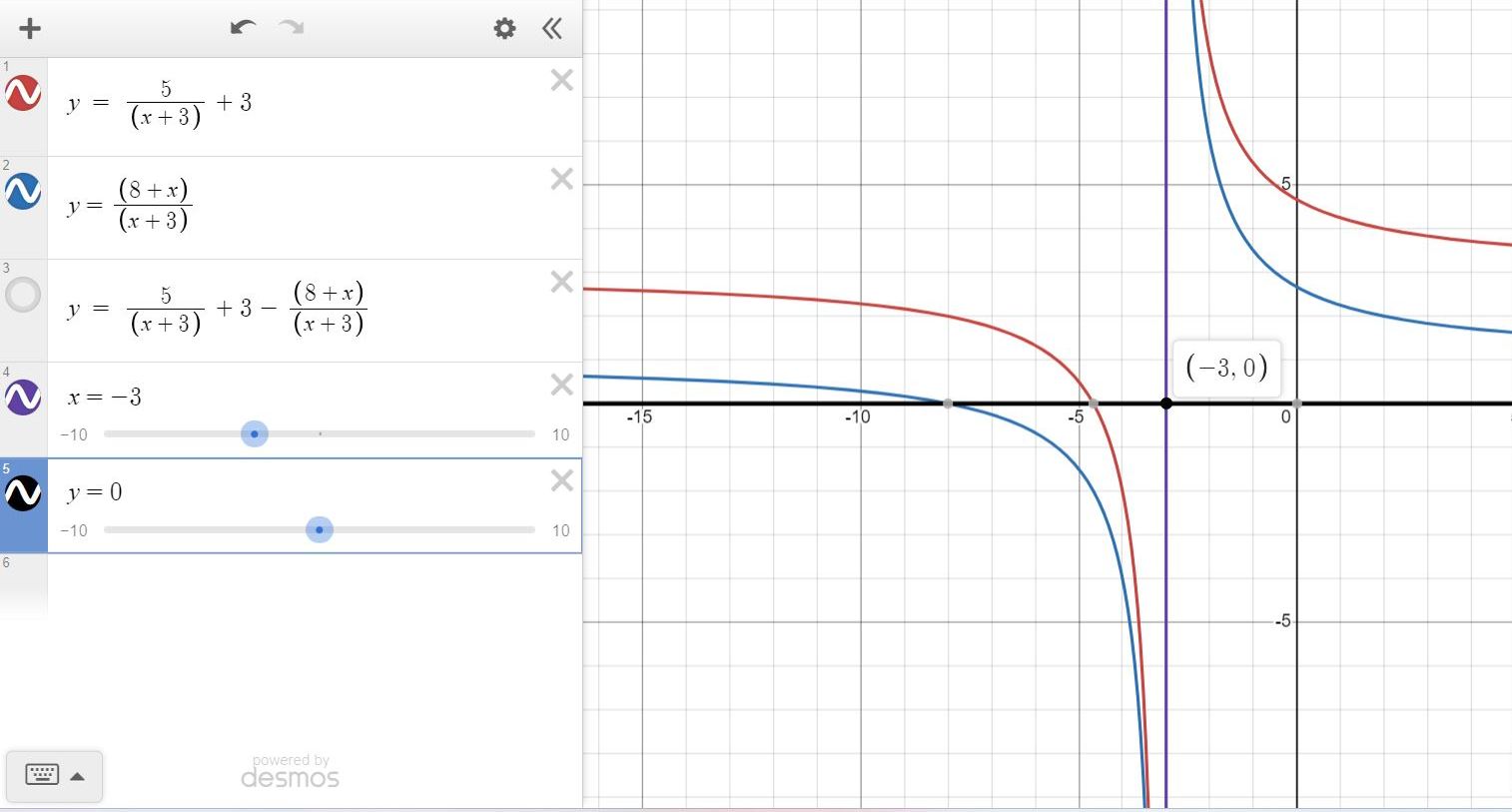1512x812 pixels.
Task: Hide the blue curve of expression 2
Action: (23, 191)
